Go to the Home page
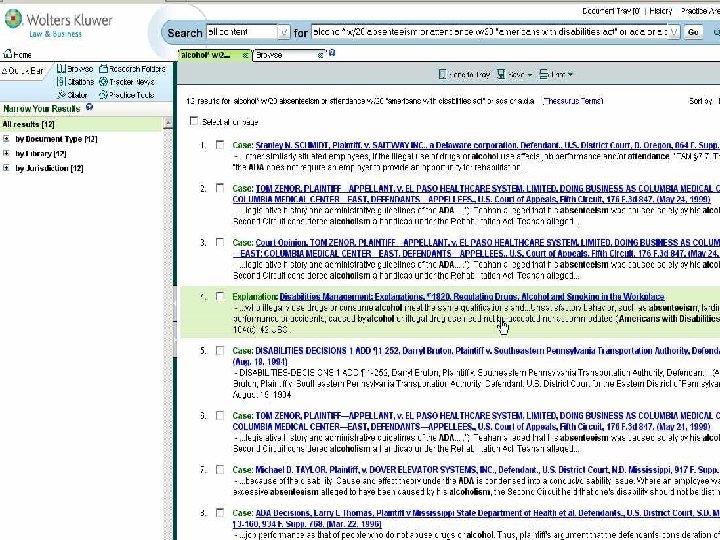Screen dimensions: 720x540 17,55
